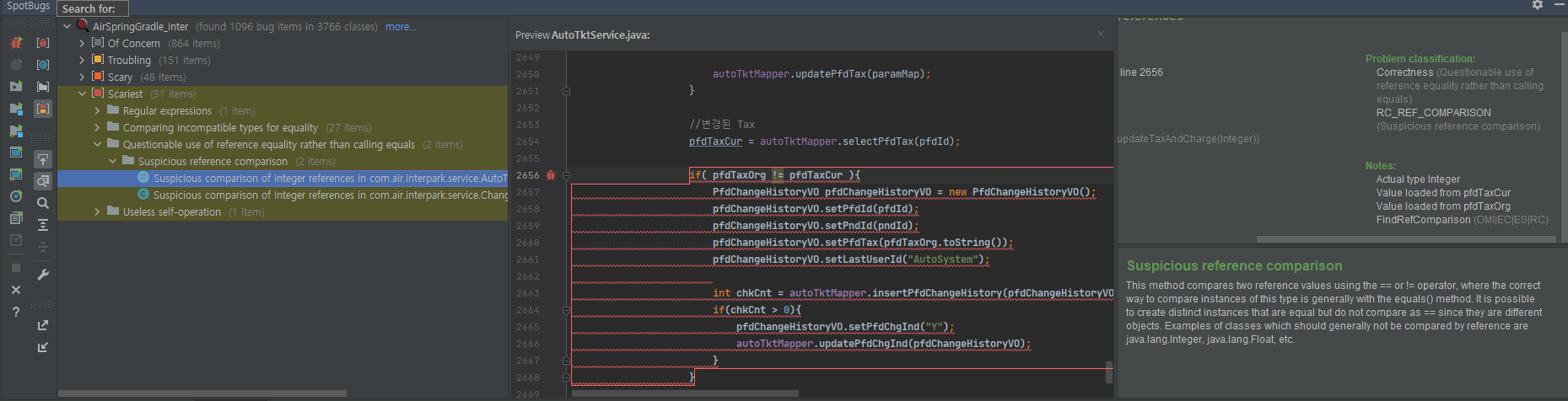This screenshot has width=1568, height=401.
Task: Select Suspicious comparison in service.AutoT bug item
Action: tap(283, 178)
